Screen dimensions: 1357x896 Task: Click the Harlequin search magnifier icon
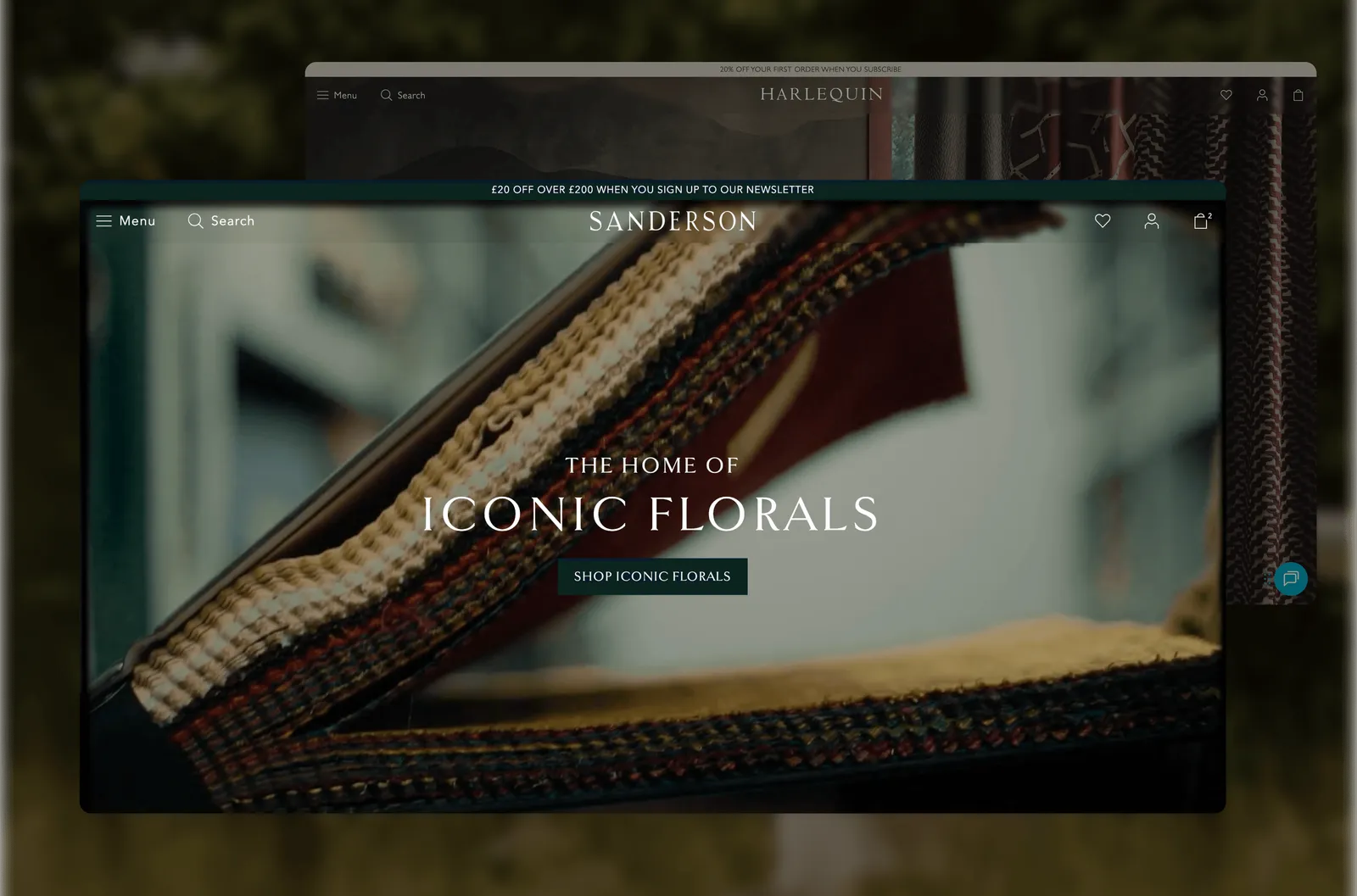(386, 95)
